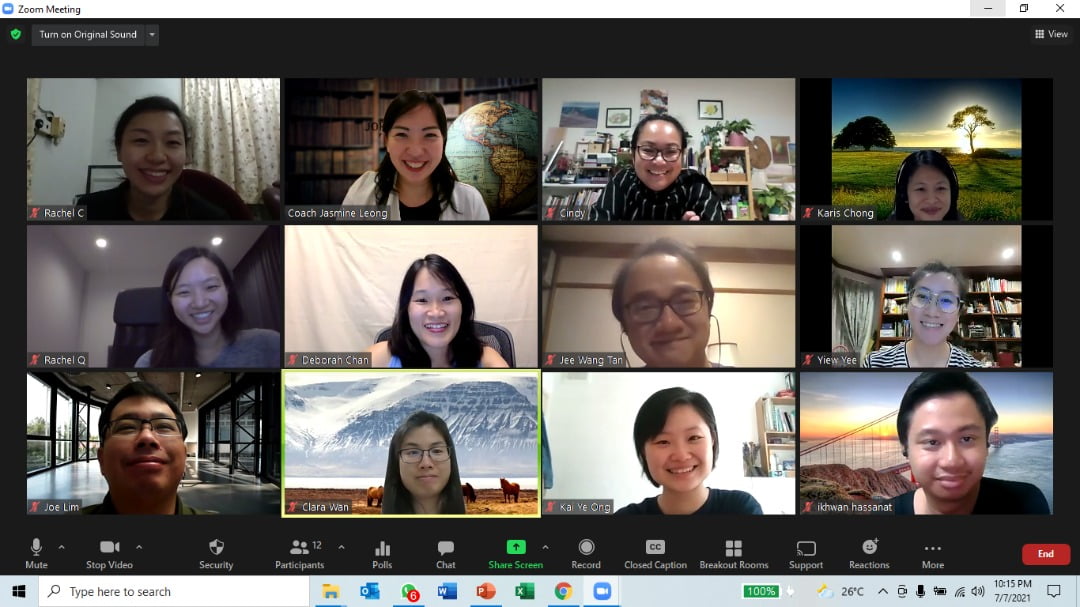The height and width of the screenshot is (607, 1080).
Task: End the meeting with the End button
Action: (x=1046, y=554)
